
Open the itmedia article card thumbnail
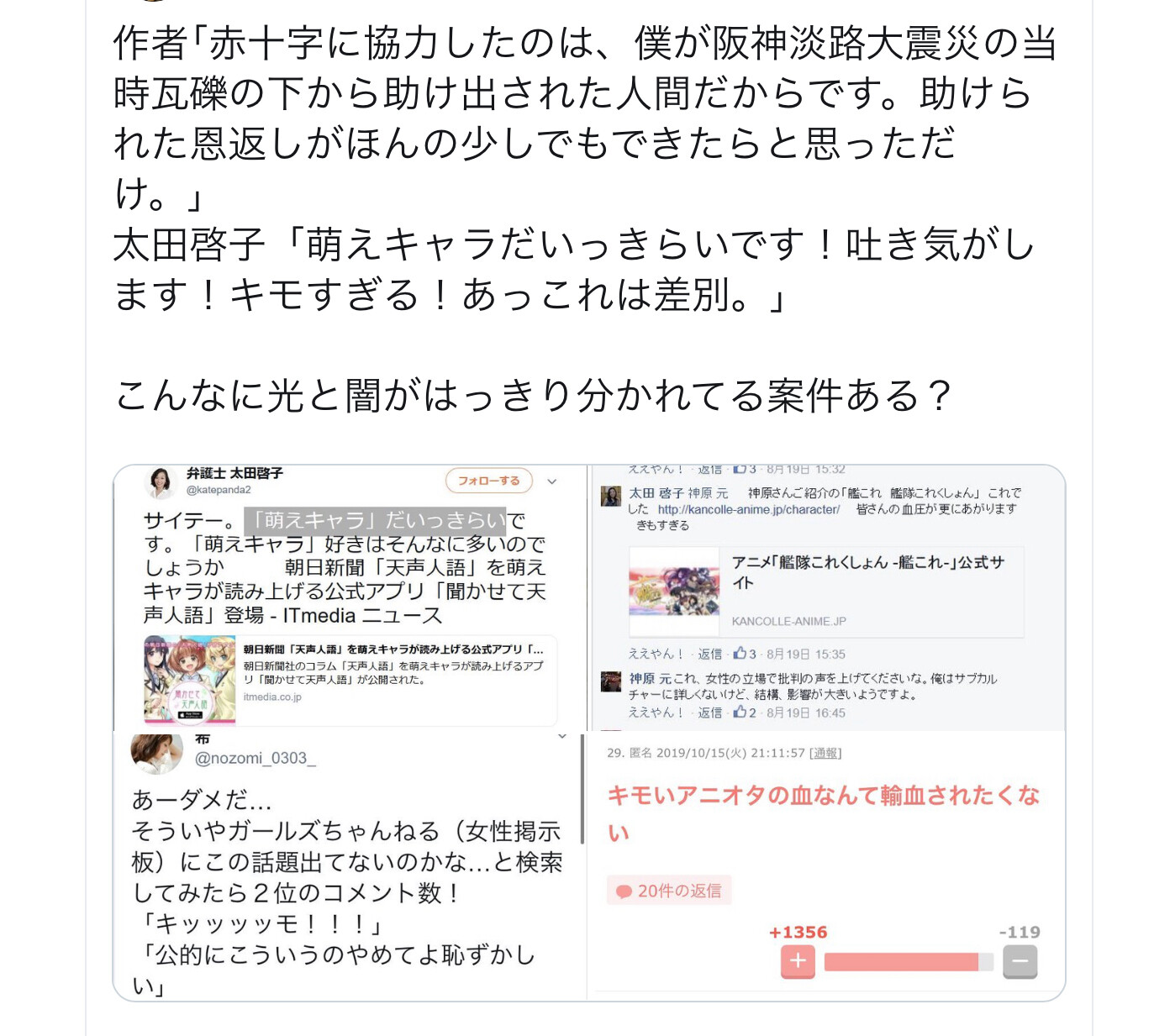(x=190, y=680)
